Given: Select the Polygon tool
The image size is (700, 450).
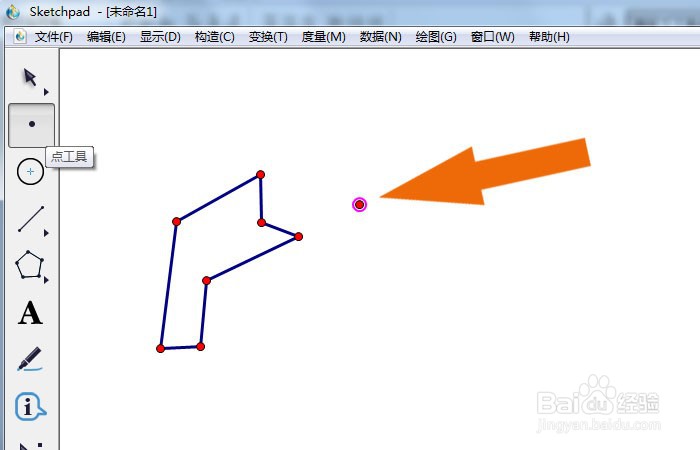Looking at the screenshot, I should (29, 265).
